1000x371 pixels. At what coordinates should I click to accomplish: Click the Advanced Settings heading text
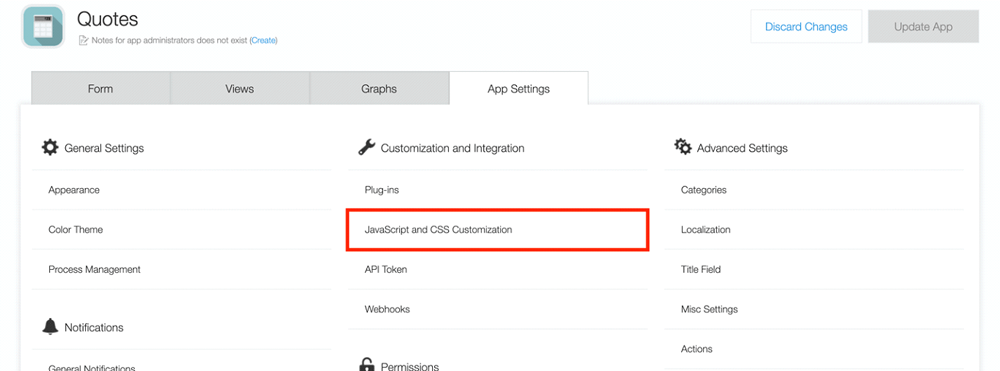point(742,148)
